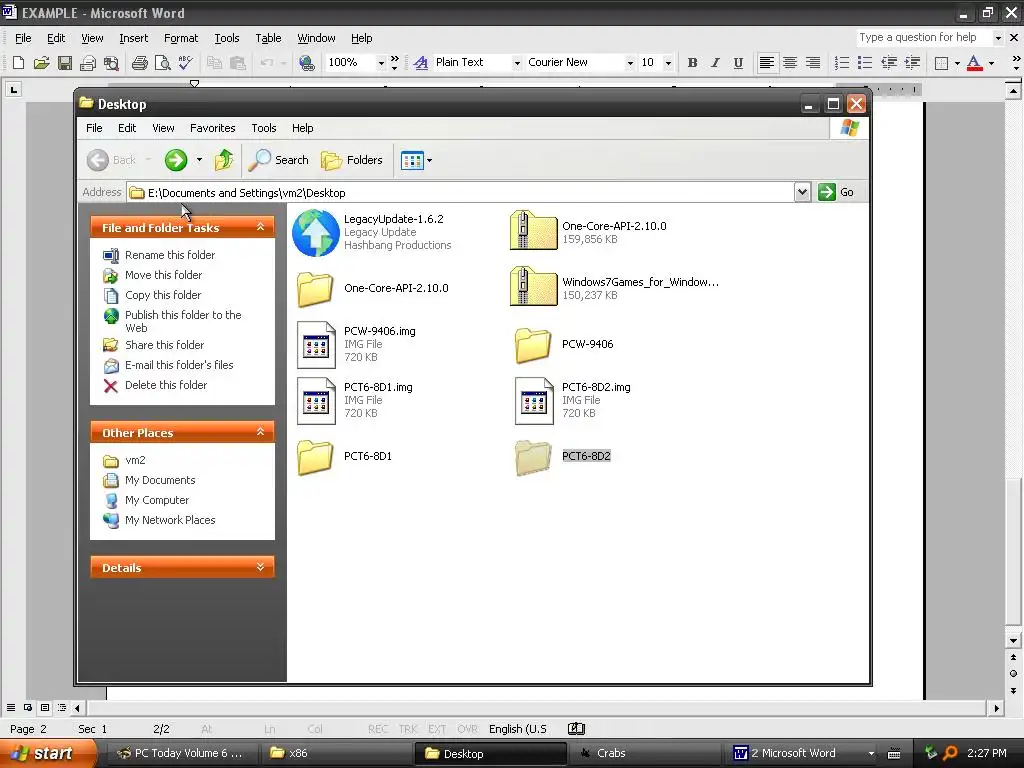The height and width of the screenshot is (768, 1024).
Task: Toggle Italic formatting in Word
Action: click(715, 63)
